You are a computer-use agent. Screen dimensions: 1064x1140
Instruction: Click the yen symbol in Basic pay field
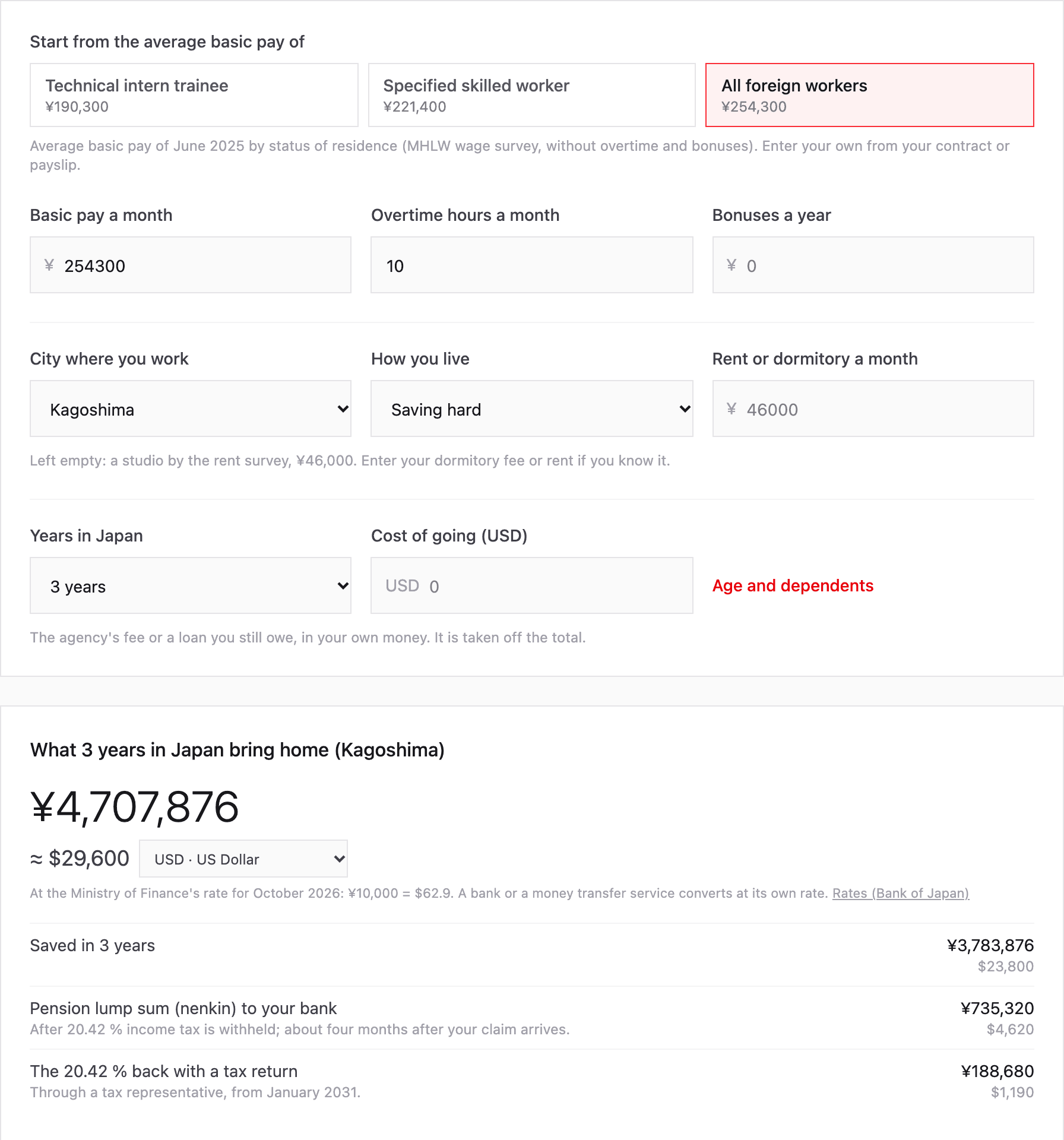click(49, 265)
